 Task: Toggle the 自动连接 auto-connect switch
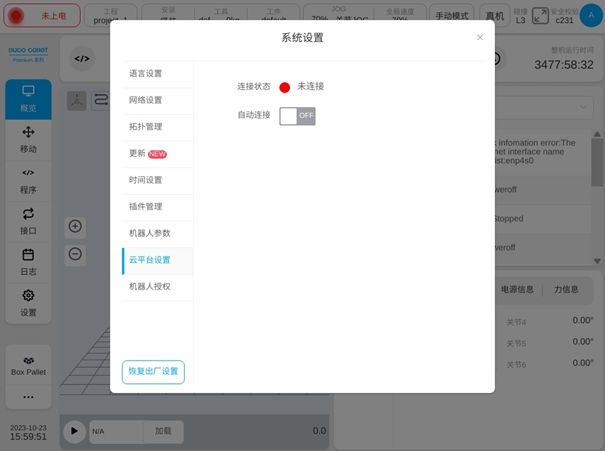(297, 116)
